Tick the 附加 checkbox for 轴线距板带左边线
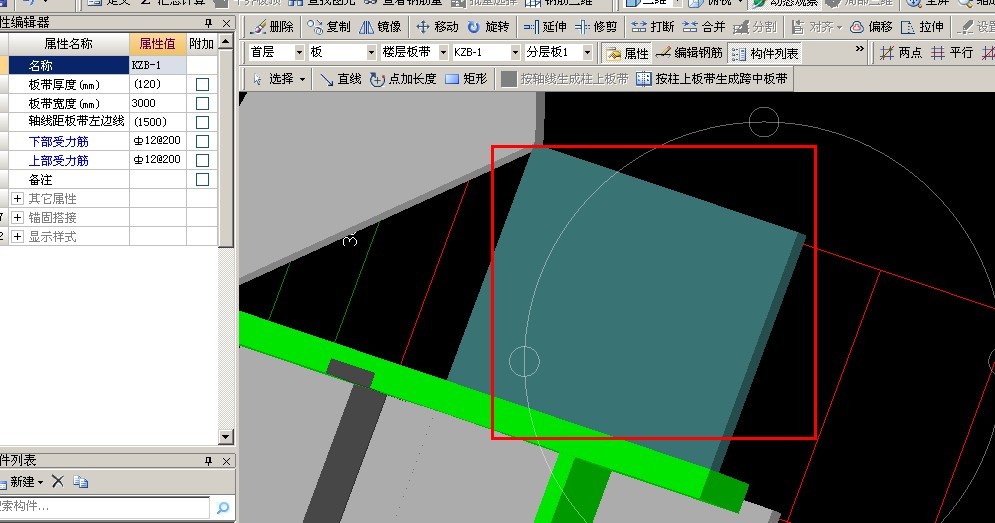The width and height of the screenshot is (995, 523). (x=202, y=122)
